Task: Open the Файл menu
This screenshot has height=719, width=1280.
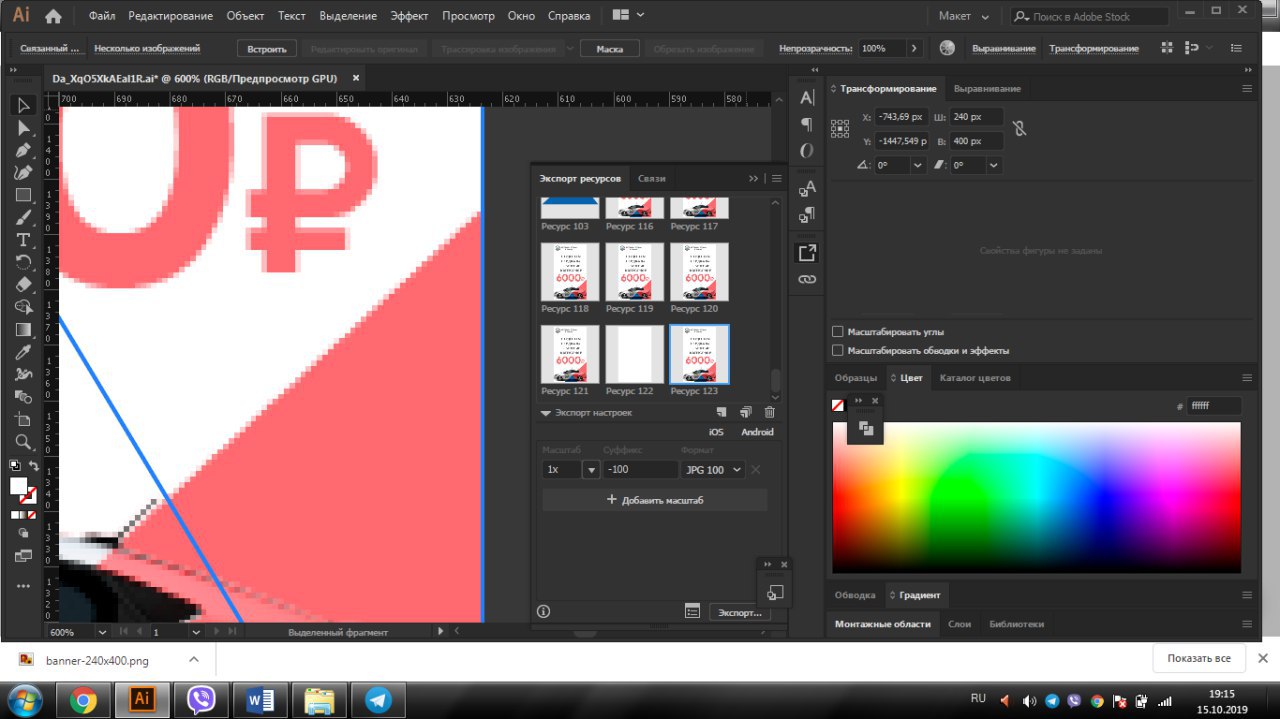Action: coord(102,16)
